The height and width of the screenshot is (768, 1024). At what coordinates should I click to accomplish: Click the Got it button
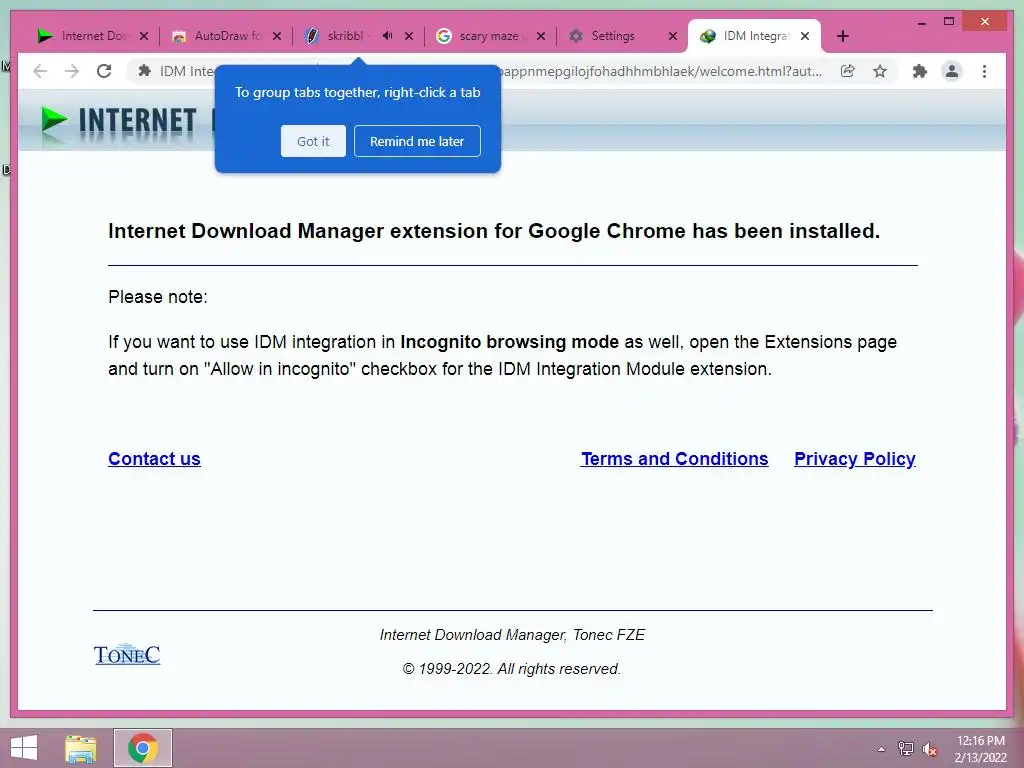pyautogui.click(x=313, y=141)
